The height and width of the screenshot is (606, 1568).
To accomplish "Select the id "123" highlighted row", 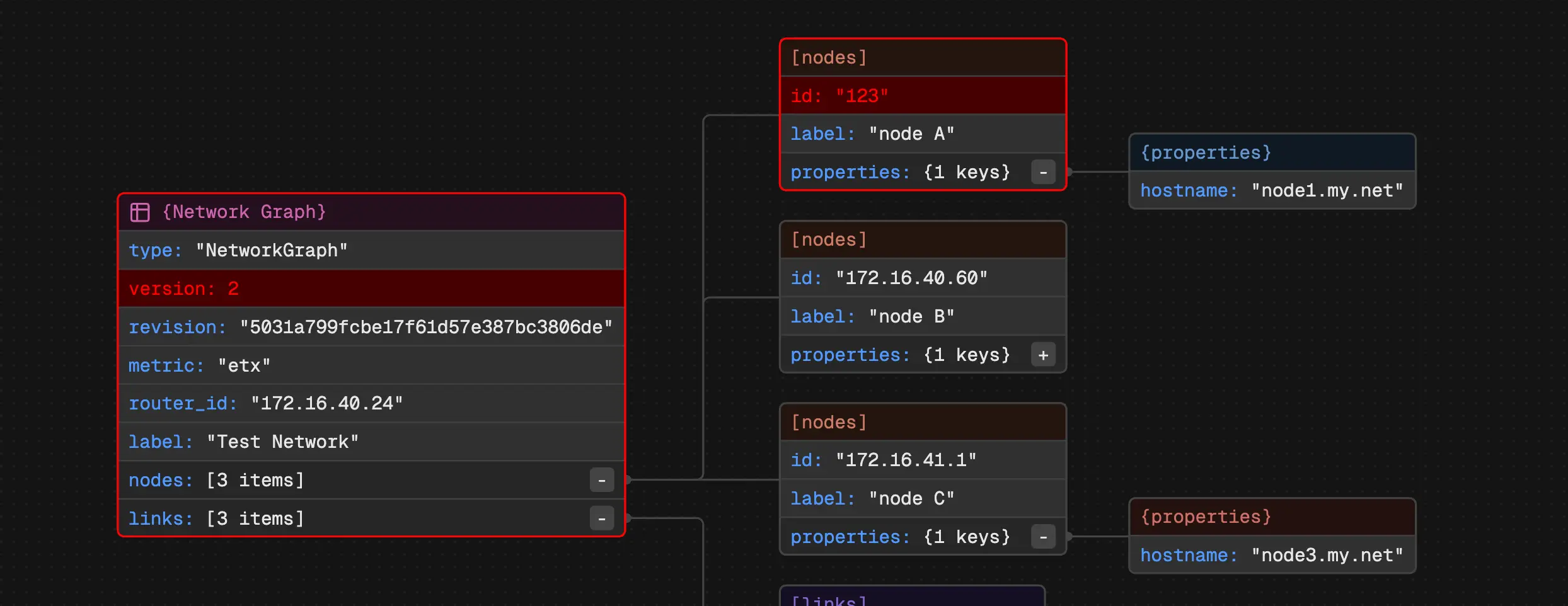I will click(922, 96).
